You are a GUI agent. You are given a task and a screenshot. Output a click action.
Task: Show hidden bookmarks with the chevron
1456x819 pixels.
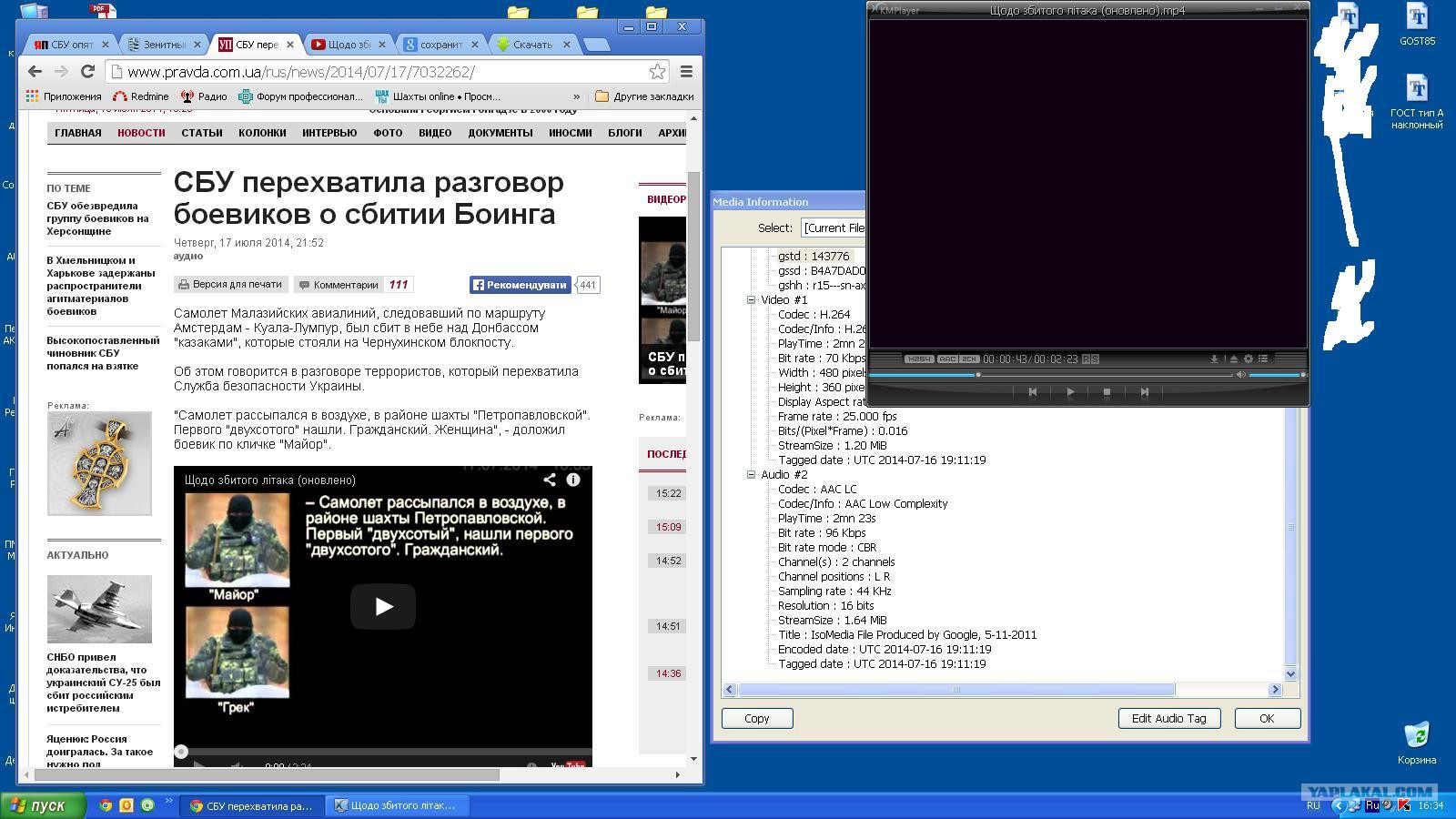click(576, 96)
